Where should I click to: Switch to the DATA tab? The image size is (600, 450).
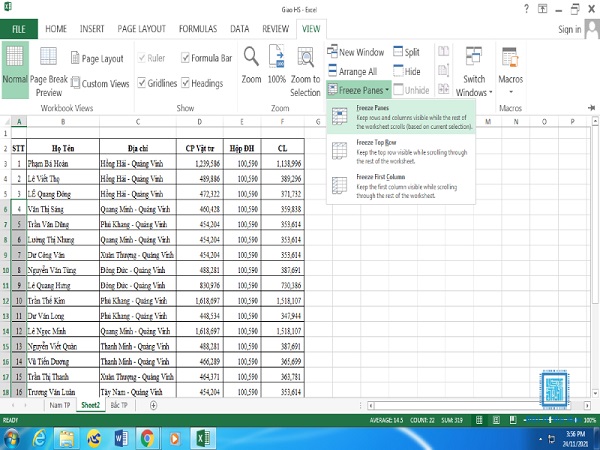pos(240,29)
